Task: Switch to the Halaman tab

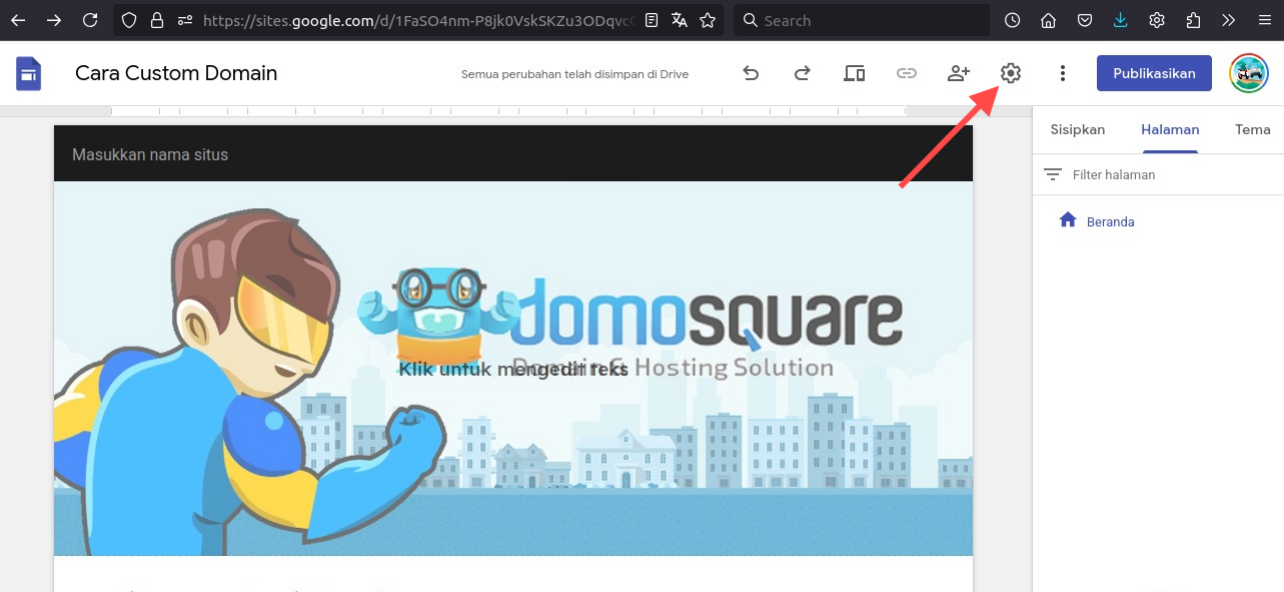Action: (x=1169, y=129)
